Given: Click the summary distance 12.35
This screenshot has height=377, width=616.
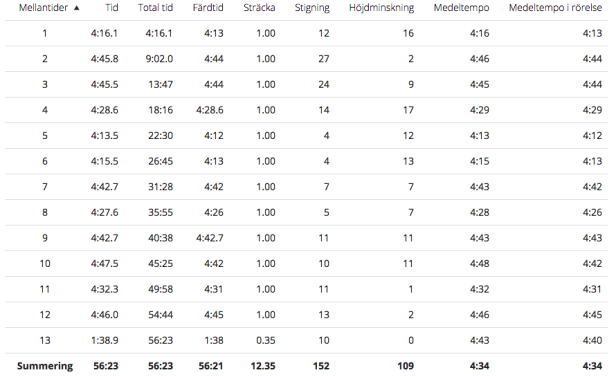Looking at the screenshot, I should coord(263,366).
